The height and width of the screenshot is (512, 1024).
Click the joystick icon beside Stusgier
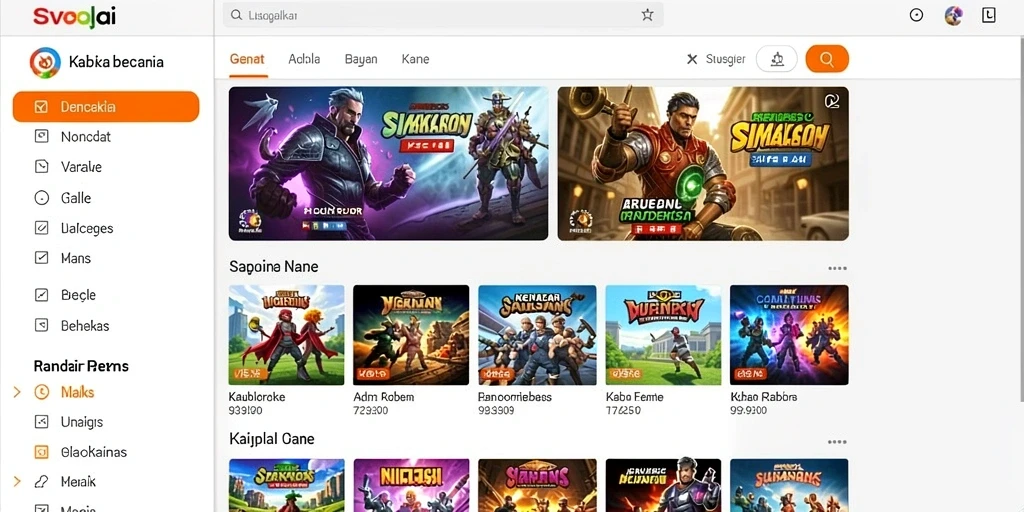(776, 59)
